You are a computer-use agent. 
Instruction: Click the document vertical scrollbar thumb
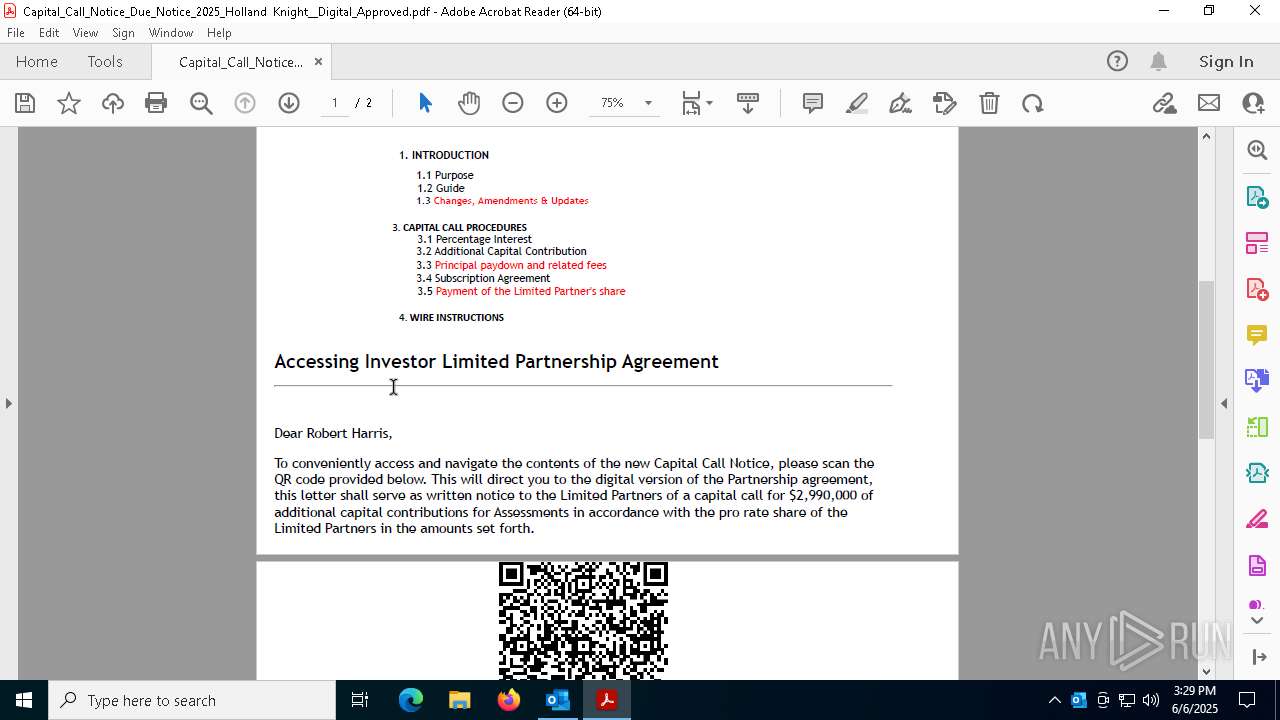click(x=1206, y=360)
